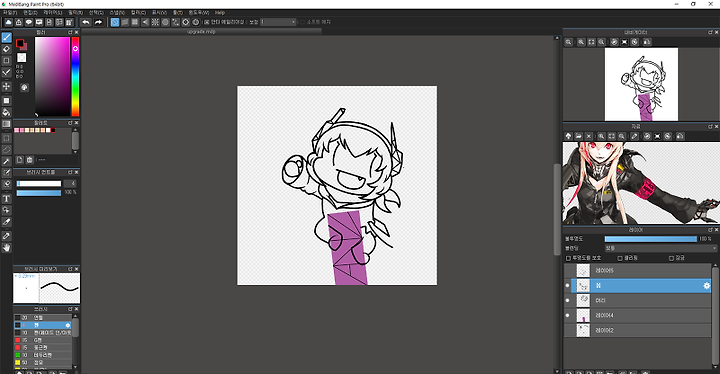
Task: Open the first menu in the menu bar
Action: click(x=10, y=13)
